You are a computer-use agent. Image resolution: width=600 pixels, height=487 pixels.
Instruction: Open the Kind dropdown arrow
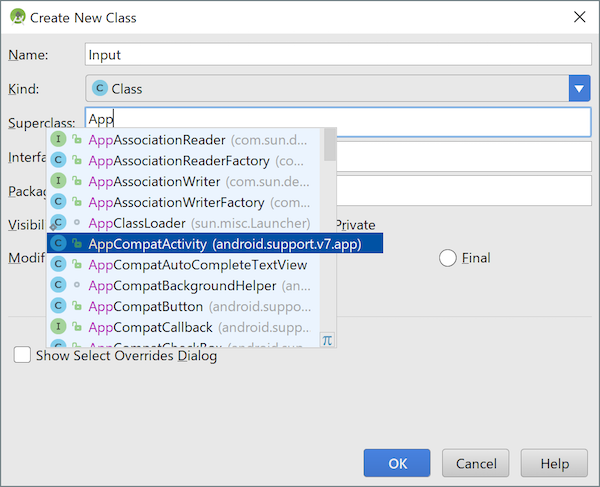pyautogui.click(x=579, y=88)
